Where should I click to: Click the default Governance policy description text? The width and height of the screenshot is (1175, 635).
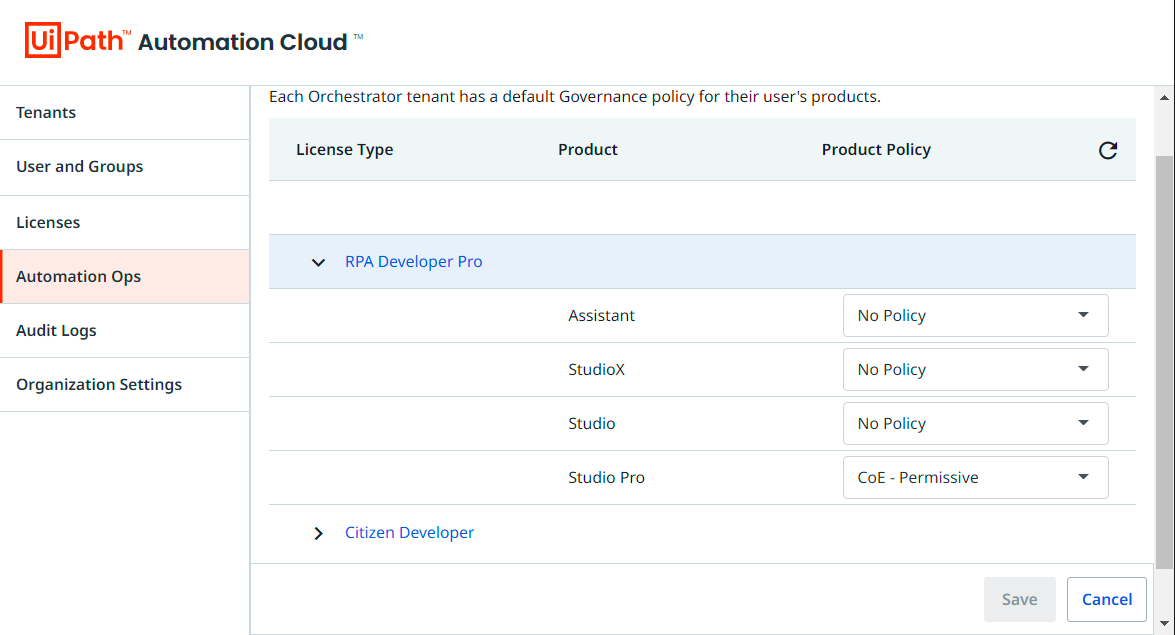[575, 97]
